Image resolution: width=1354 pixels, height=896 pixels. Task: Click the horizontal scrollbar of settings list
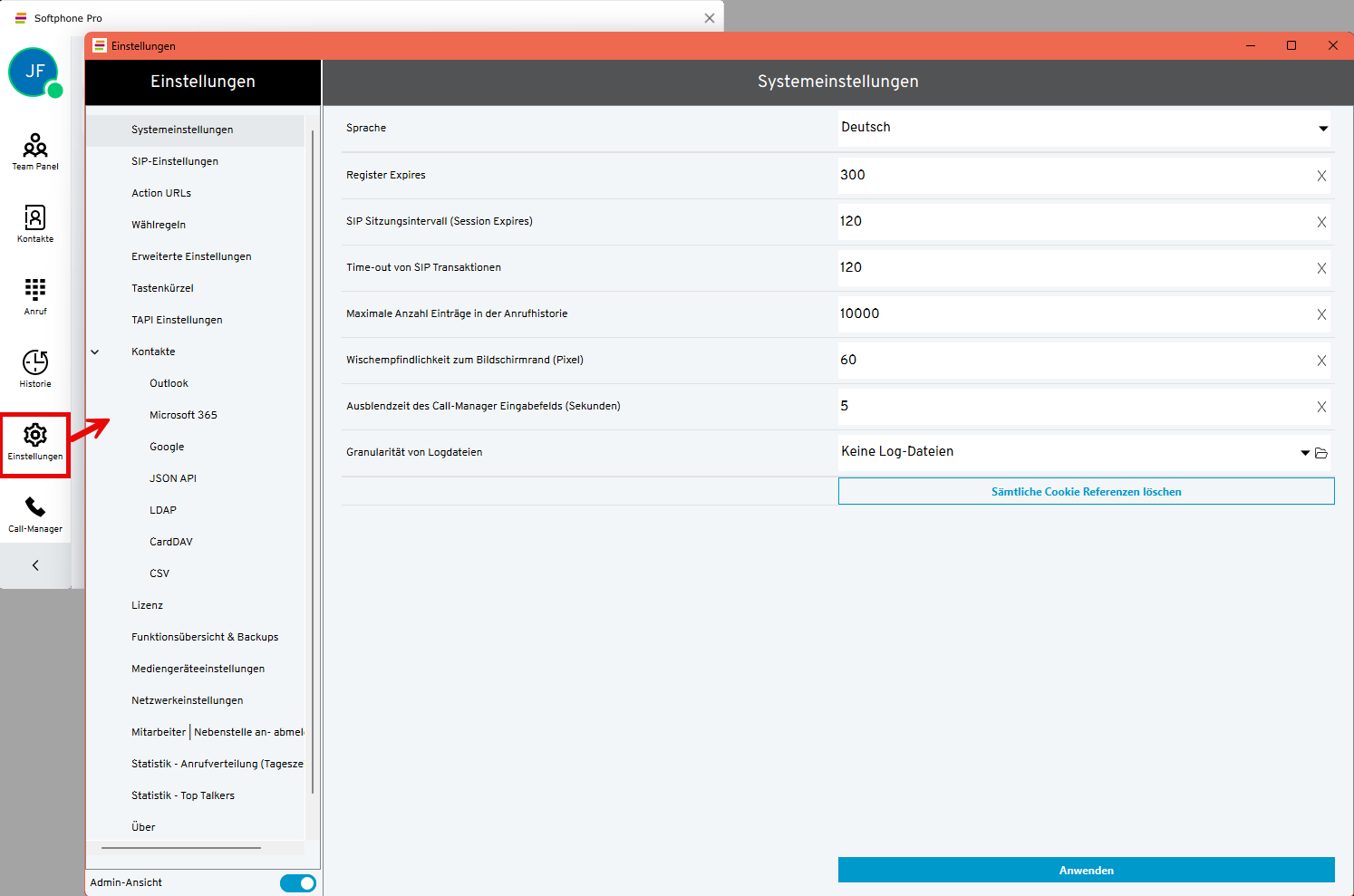coord(181,848)
